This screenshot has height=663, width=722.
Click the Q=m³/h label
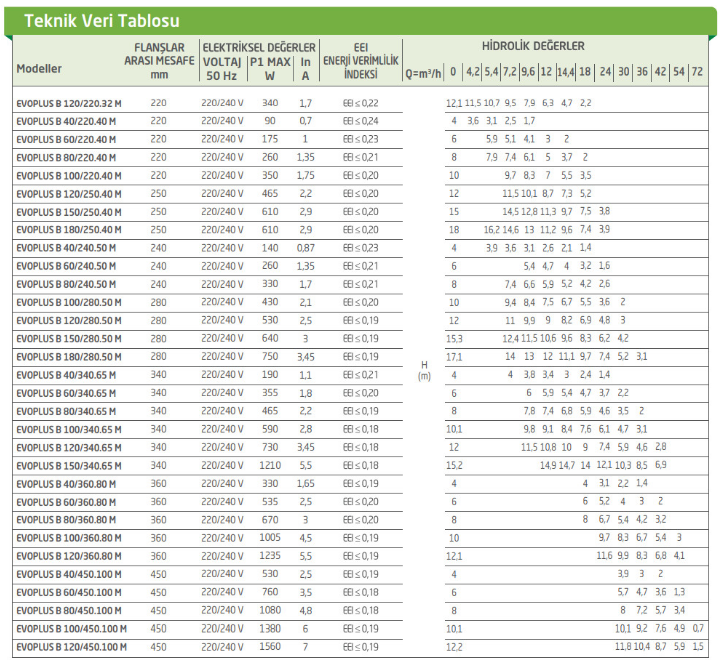423,73
